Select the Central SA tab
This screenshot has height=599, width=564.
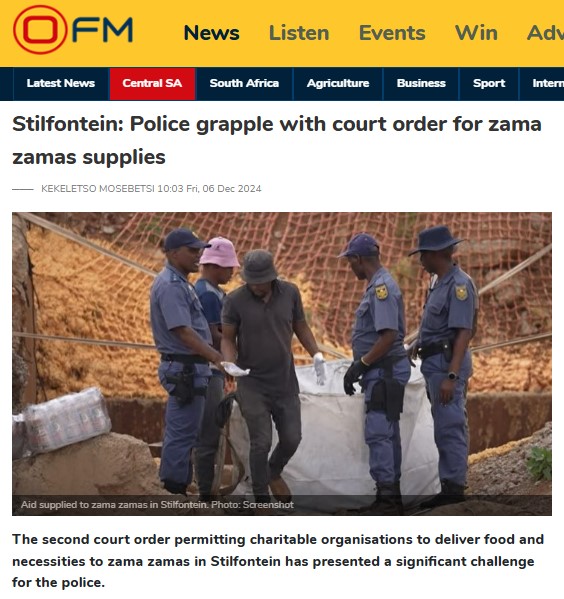point(152,83)
